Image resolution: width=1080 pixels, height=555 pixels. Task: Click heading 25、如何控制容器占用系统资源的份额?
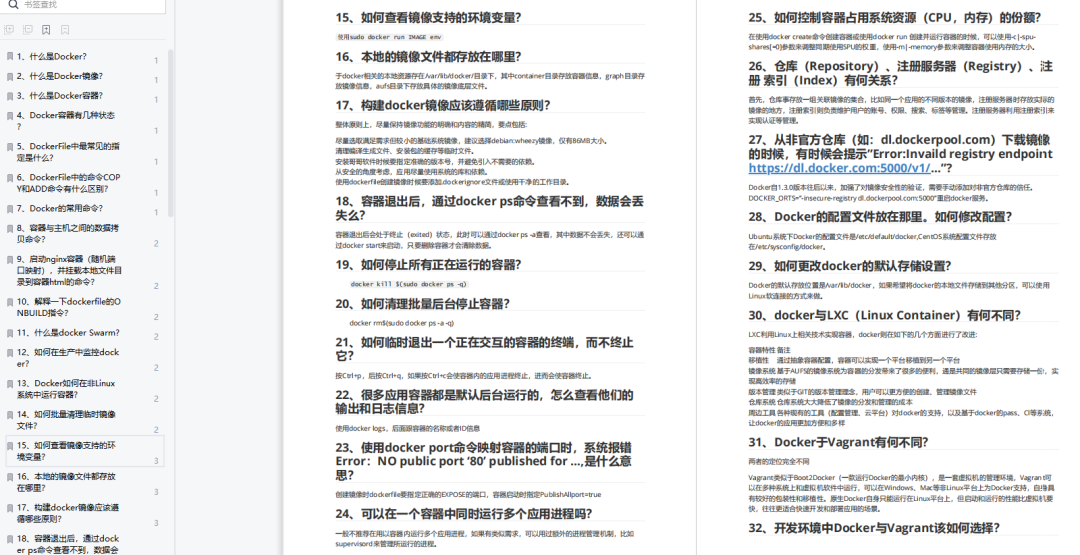(895, 17)
